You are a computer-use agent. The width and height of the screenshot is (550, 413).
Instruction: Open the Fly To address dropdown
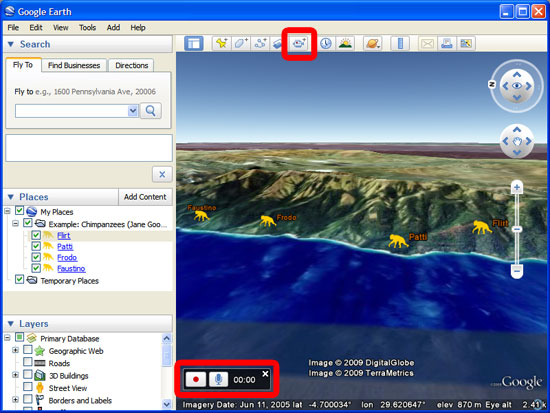pyautogui.click(x=133, y=111)
